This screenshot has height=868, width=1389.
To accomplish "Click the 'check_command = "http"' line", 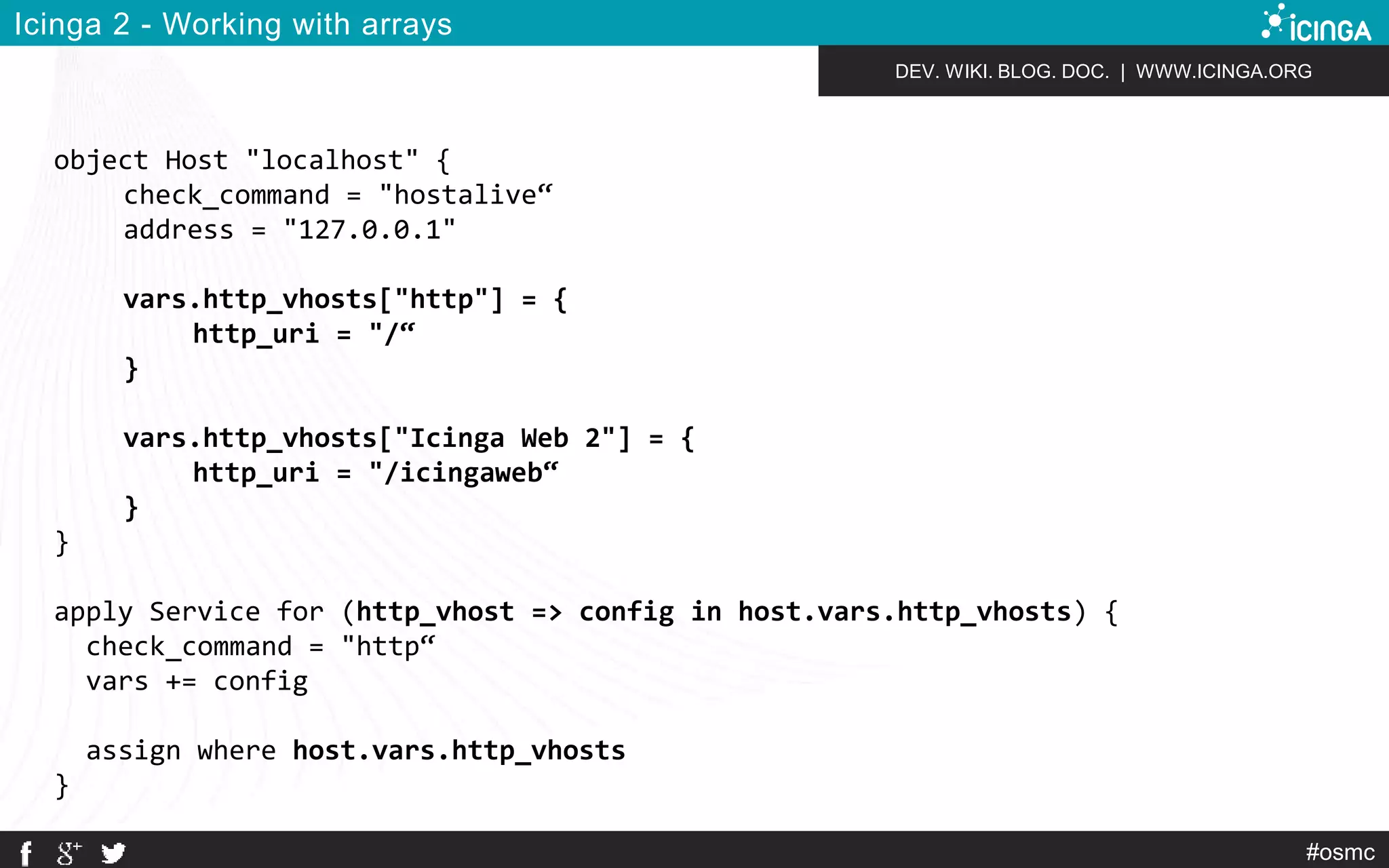I will pyautogui.click(x=260, y=647).
